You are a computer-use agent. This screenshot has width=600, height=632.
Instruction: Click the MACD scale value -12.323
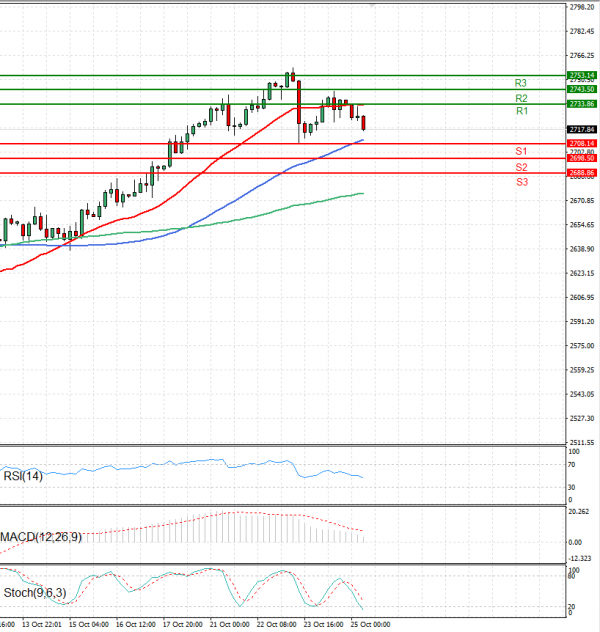point(579,558)
